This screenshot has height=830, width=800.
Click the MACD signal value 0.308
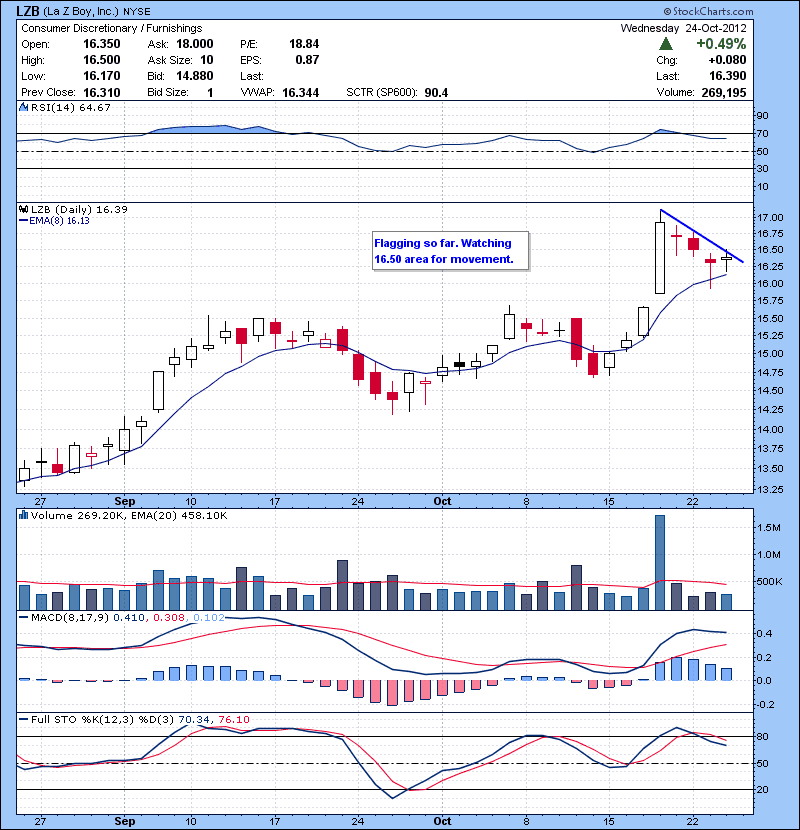169,617
